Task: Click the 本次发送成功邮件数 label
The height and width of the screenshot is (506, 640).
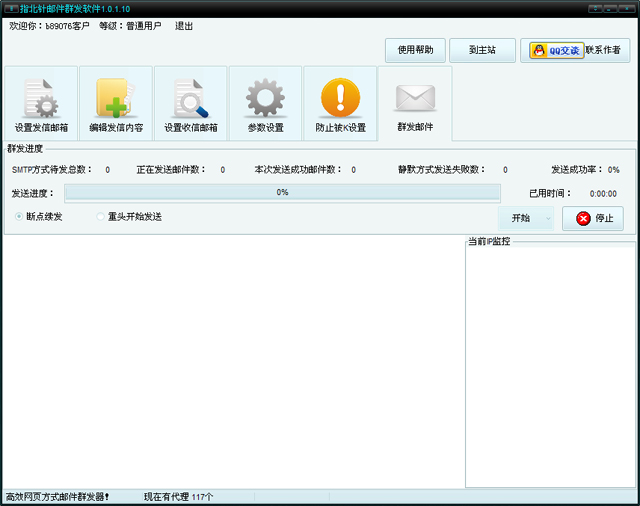Action: click(298, 169)
